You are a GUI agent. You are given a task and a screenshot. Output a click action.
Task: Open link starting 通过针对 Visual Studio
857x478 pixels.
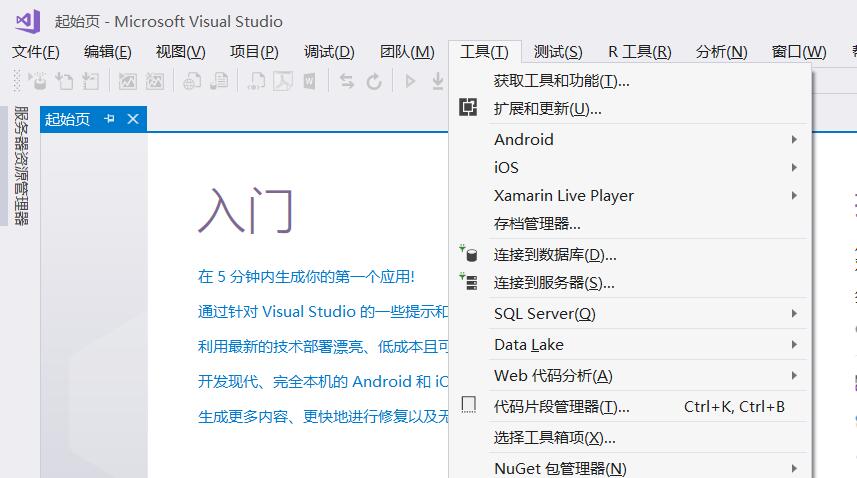tap(323, 311)
